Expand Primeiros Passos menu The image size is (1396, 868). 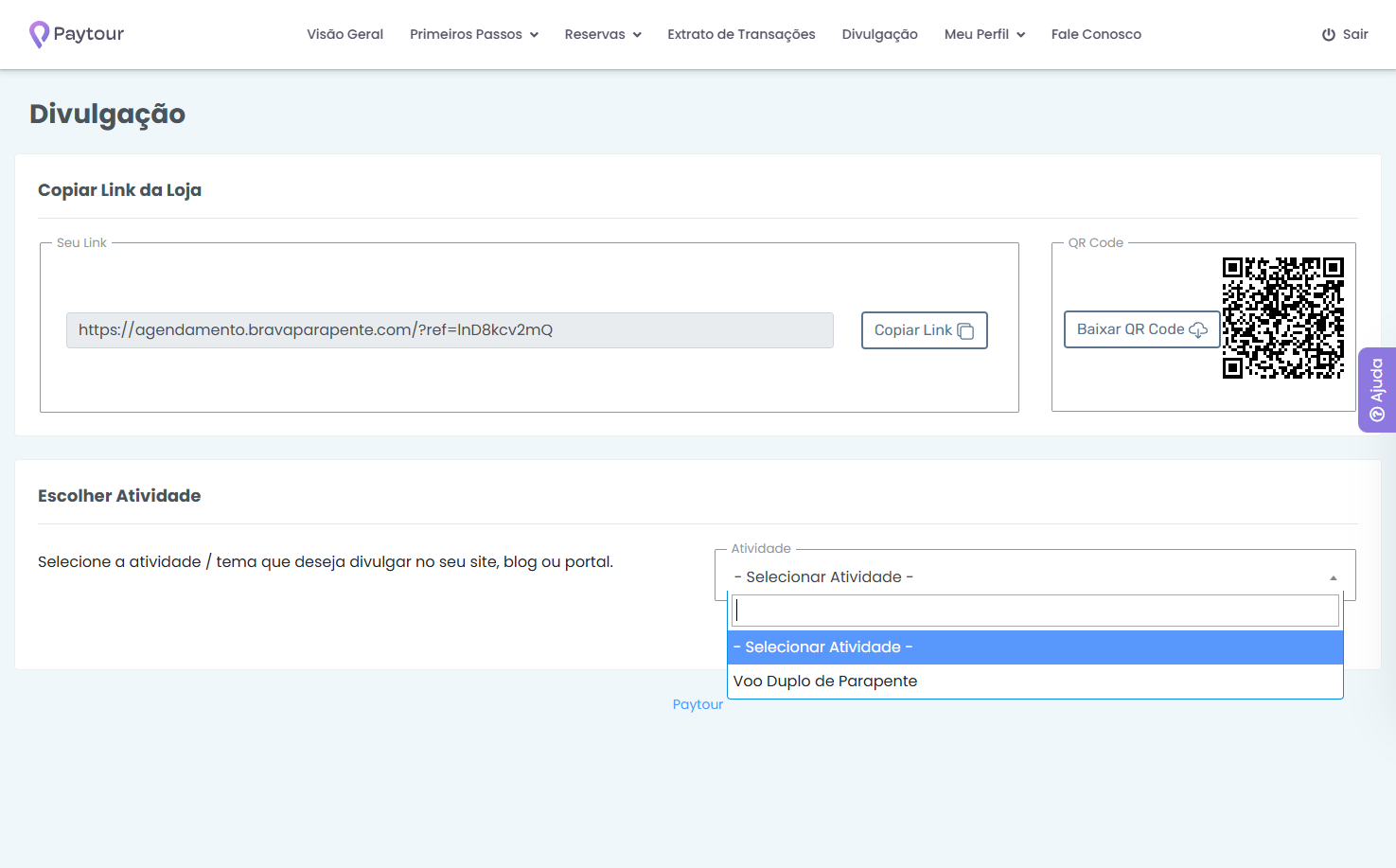coord(474,34)
